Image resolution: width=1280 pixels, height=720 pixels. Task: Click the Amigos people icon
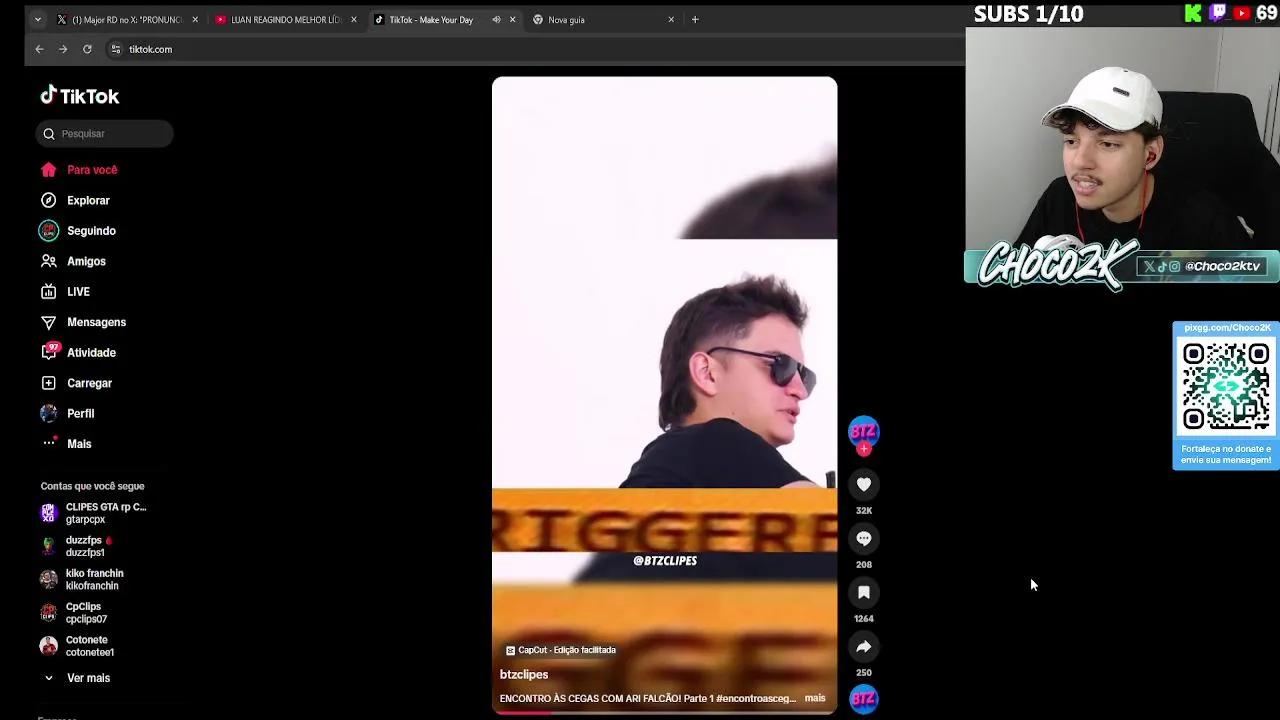coord(48,261)
